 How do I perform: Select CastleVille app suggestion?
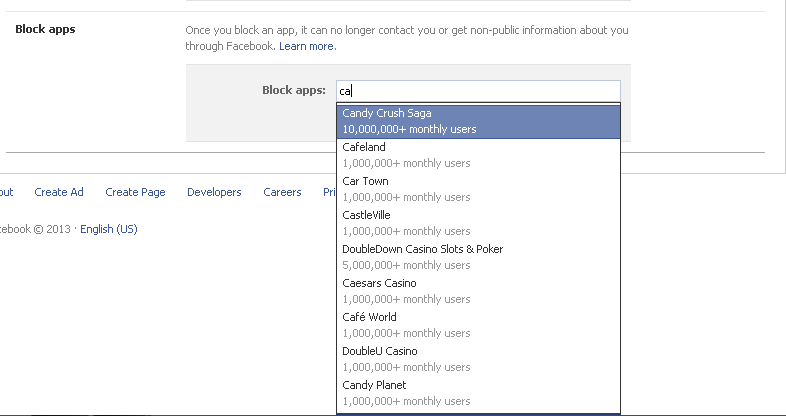478,224
